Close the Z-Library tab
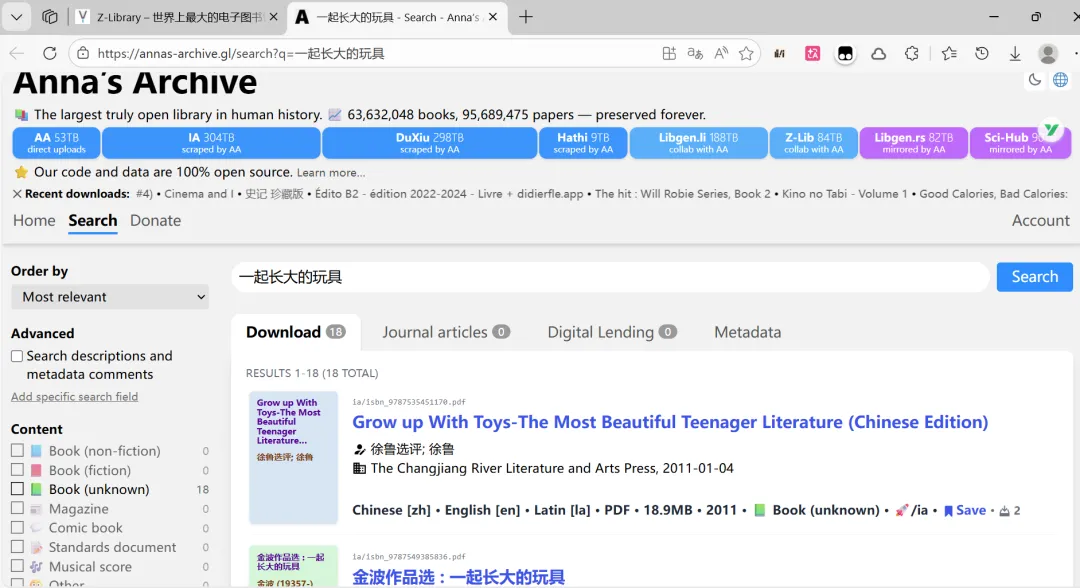 pos(273,17)
